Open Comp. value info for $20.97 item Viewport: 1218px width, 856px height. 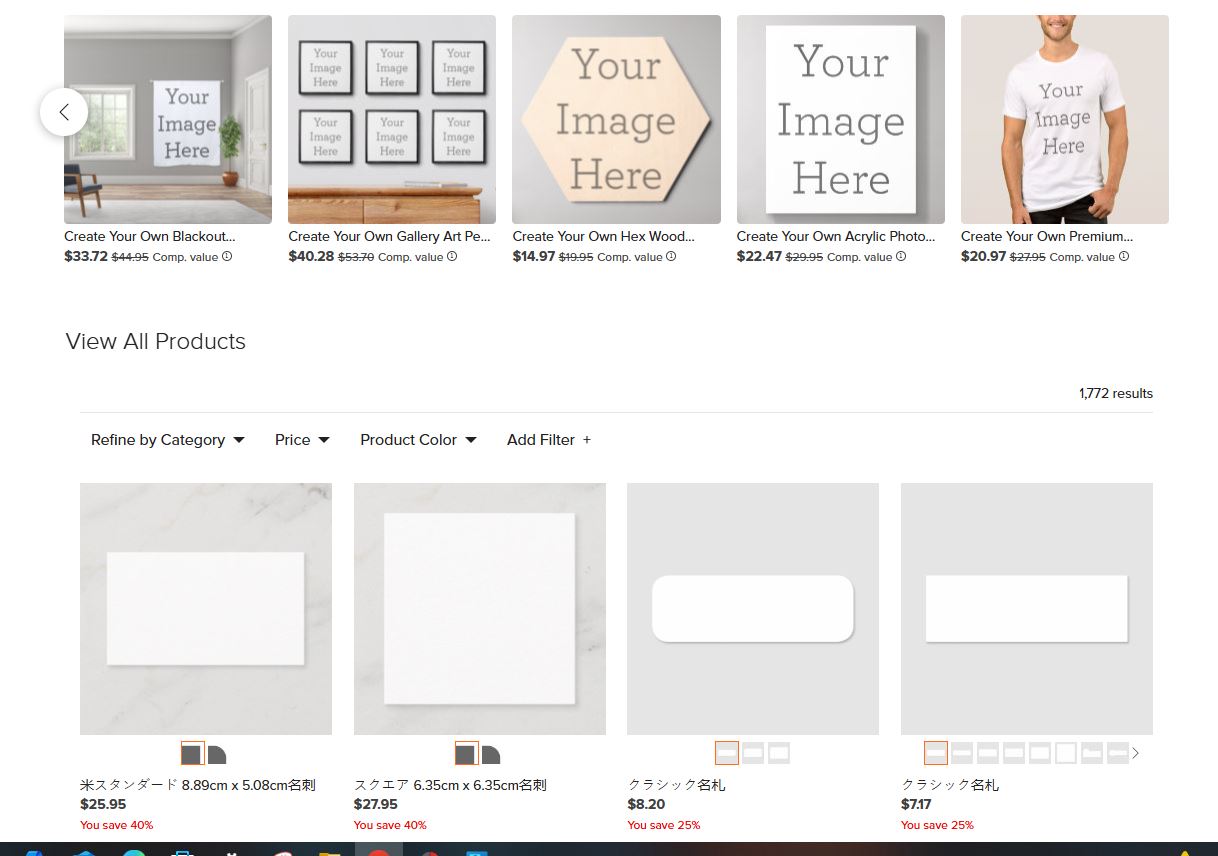coord(1124,257)
